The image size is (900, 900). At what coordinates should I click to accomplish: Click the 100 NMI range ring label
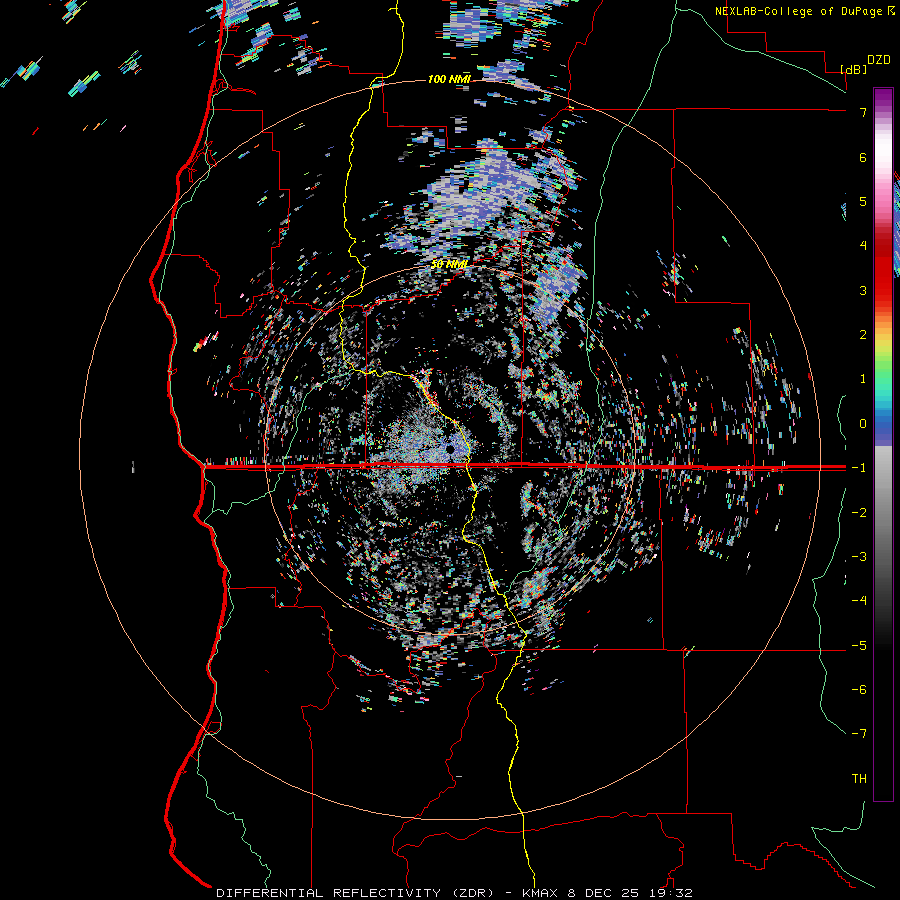pyautogui.click(x=449, y=79)
